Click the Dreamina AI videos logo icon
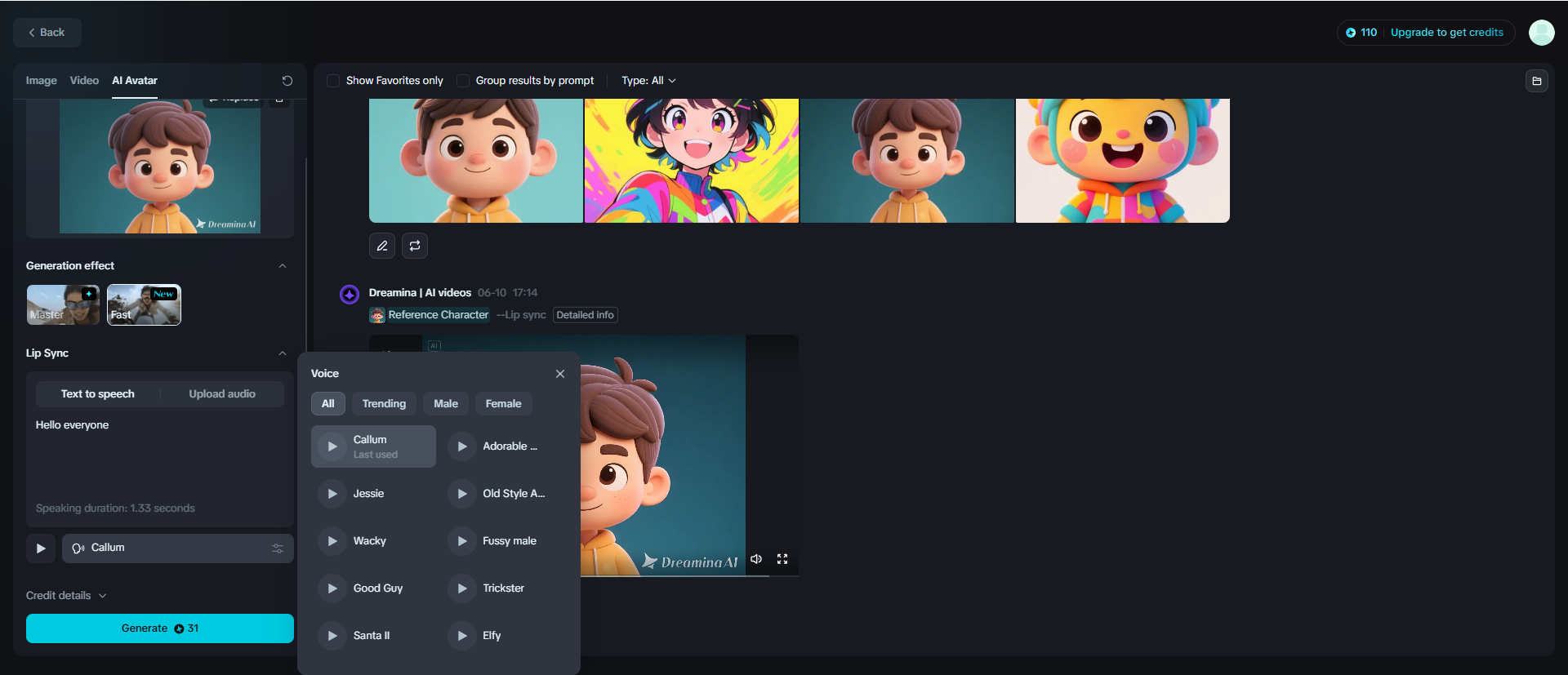 [350, 295]
